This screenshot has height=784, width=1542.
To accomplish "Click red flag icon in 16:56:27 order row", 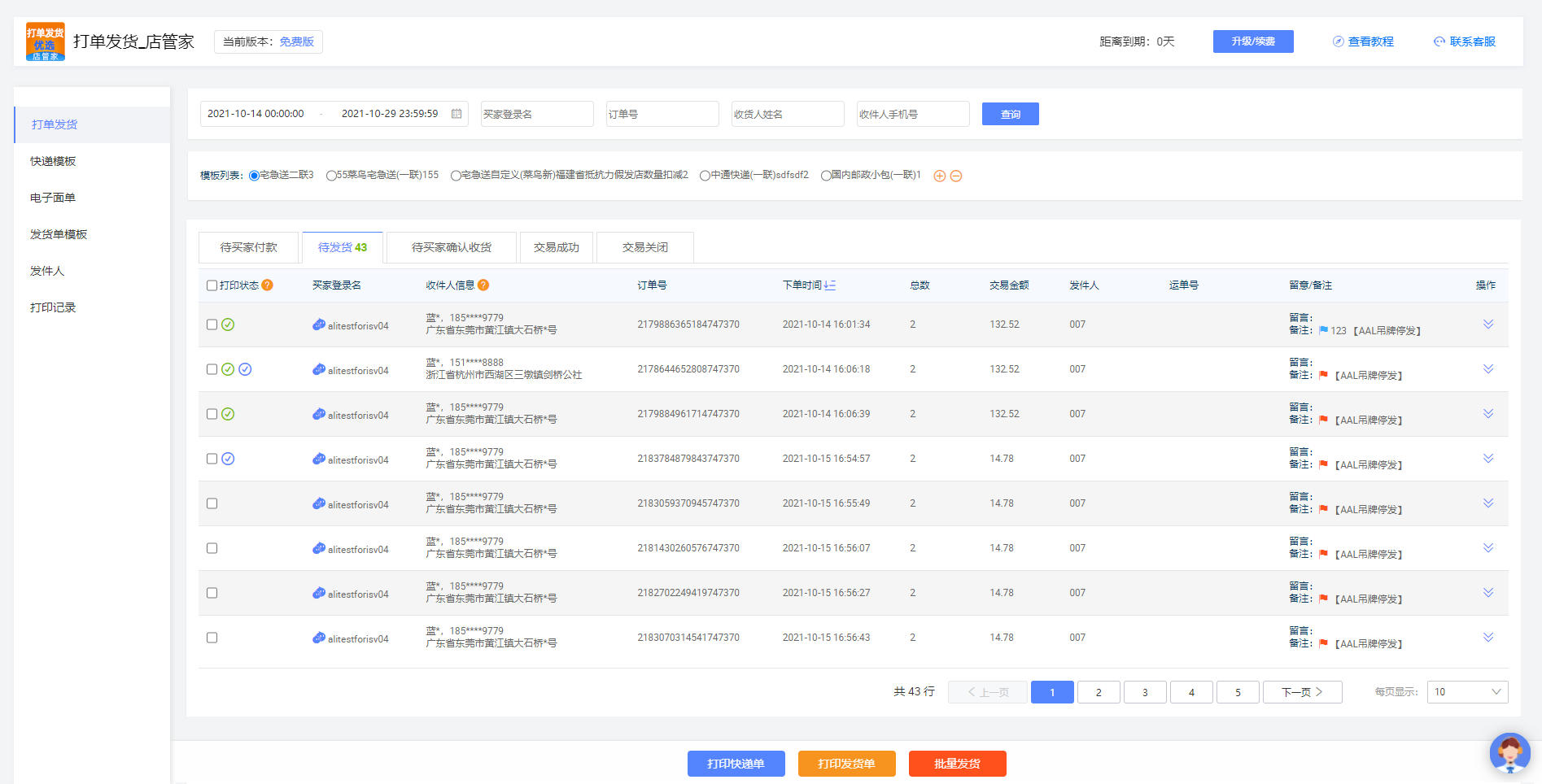I will click(x=1323, y=599).
